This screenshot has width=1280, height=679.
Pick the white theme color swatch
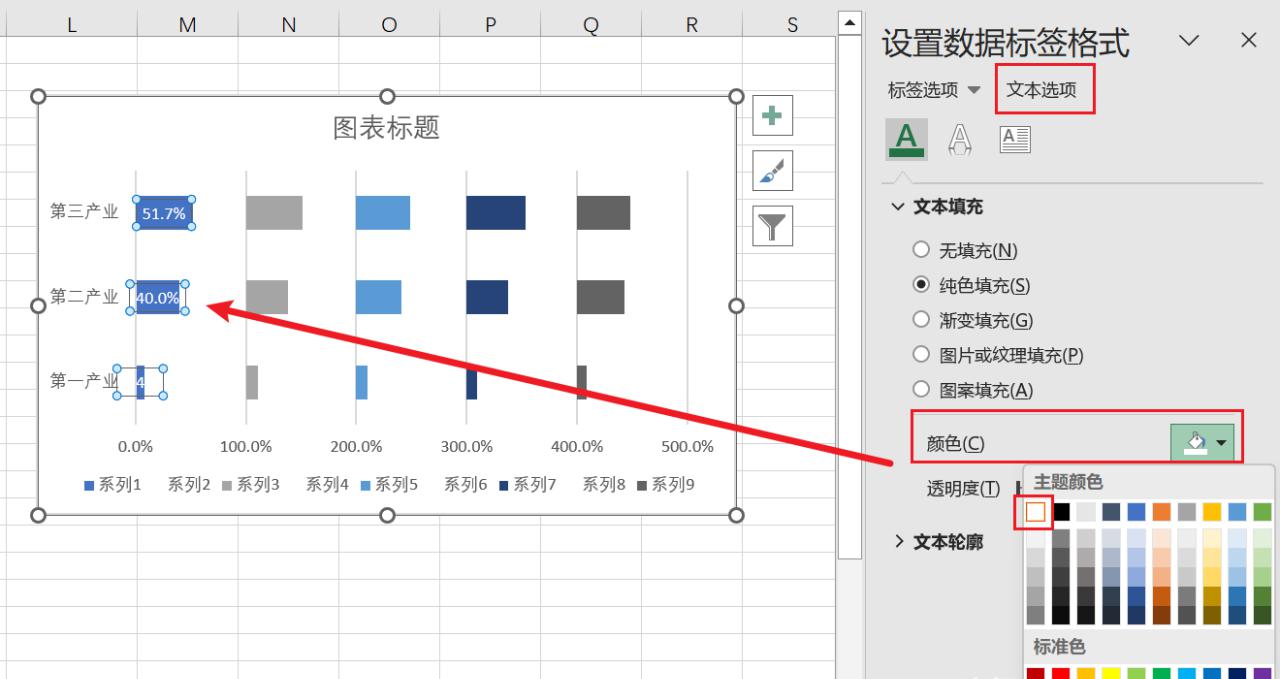1036,512
